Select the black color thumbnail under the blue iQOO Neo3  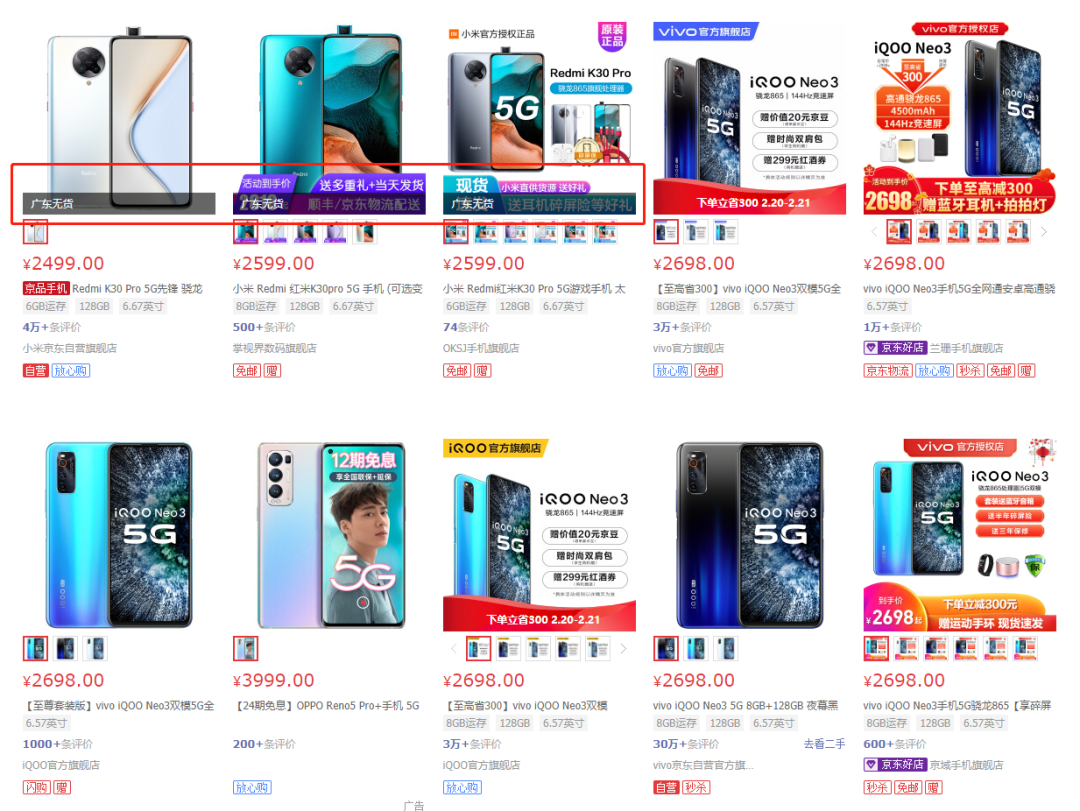click(65, 649)
